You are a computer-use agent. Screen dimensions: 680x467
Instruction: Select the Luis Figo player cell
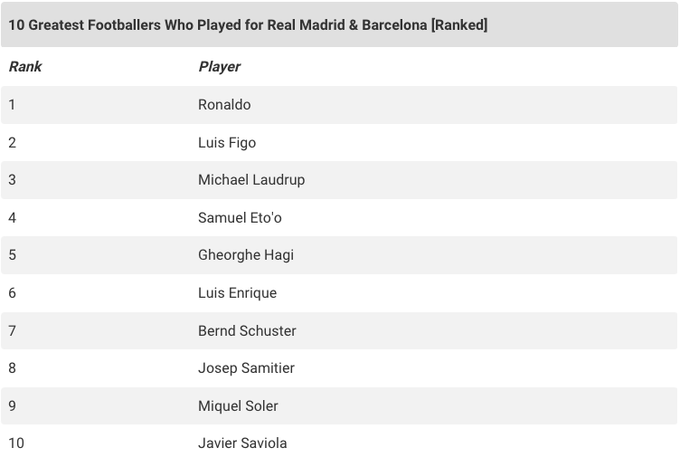[227, 143]
